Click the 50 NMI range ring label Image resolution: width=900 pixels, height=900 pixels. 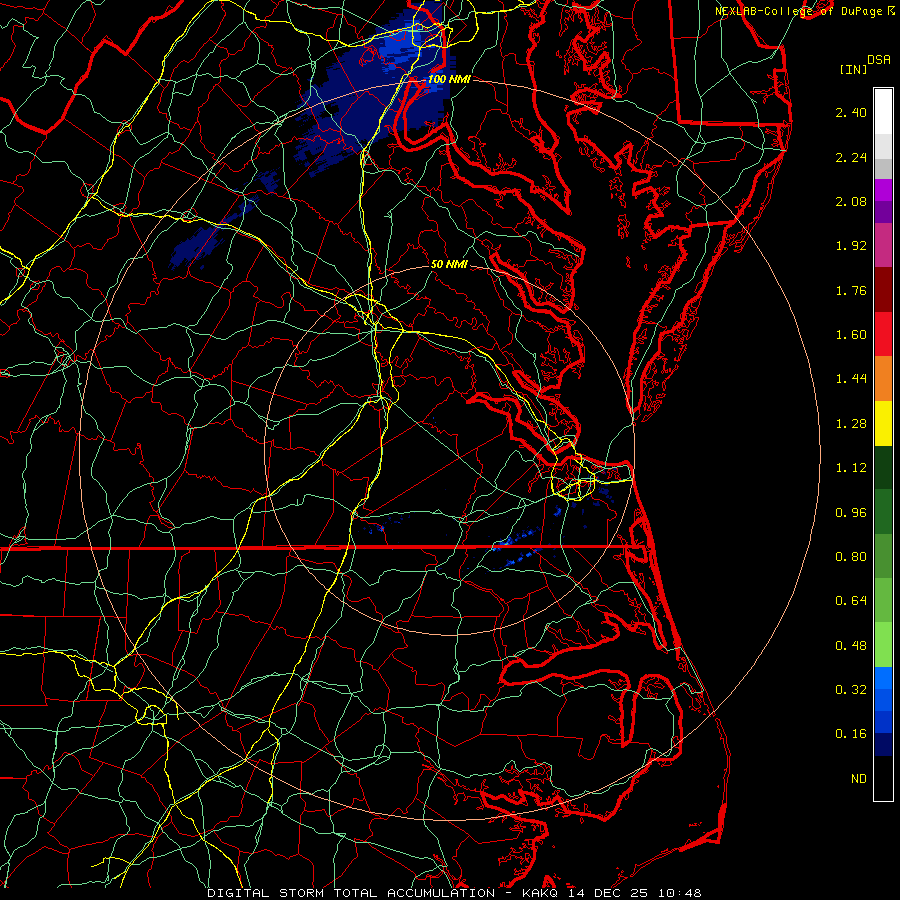(x=449, y=264)
